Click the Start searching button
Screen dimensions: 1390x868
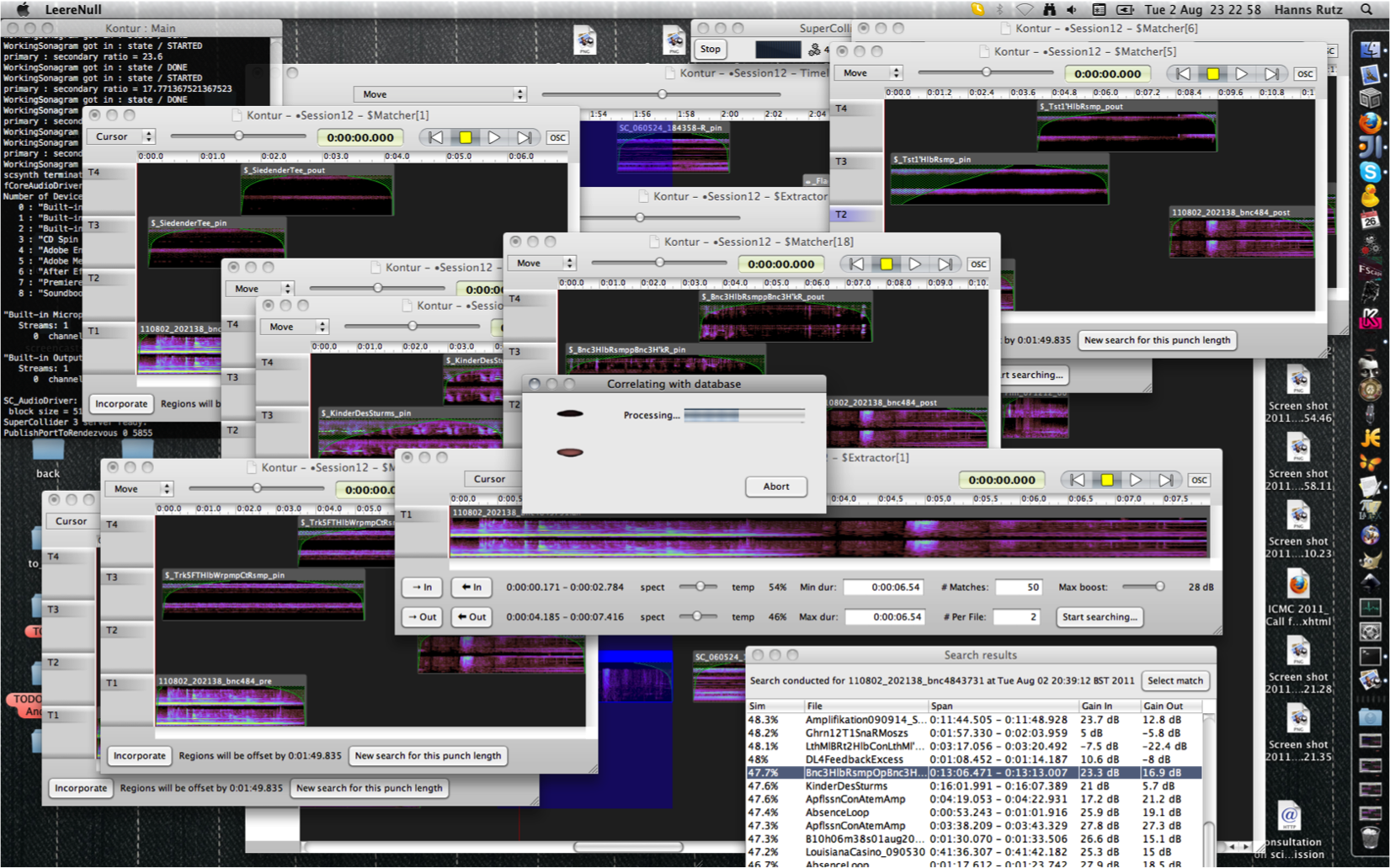point(1100,617)
